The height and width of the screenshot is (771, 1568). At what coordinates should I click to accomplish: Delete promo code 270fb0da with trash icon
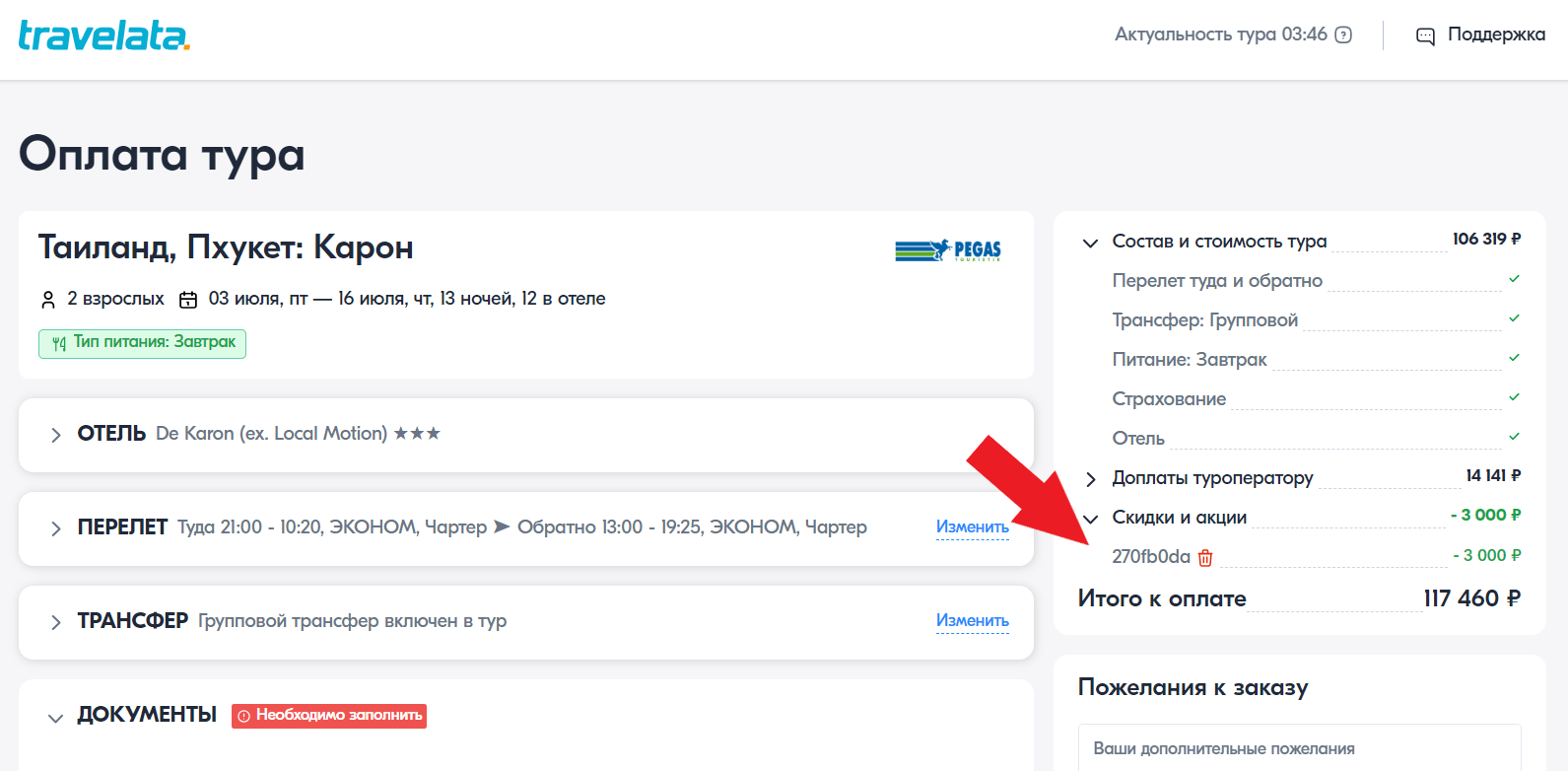point(1205,557)
